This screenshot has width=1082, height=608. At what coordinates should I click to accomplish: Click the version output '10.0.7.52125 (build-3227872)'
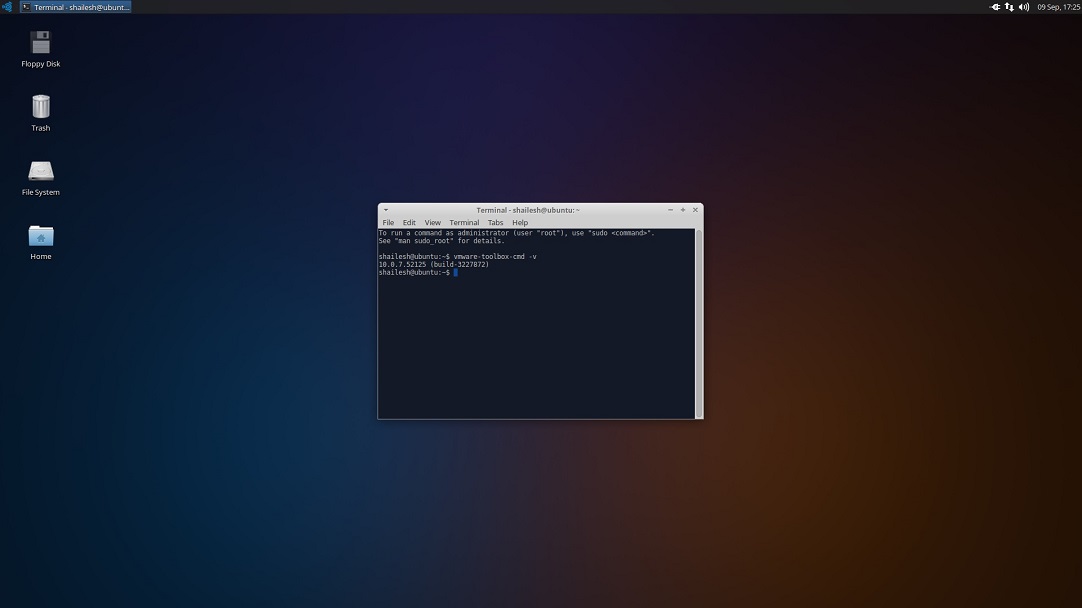pos(433,264)
